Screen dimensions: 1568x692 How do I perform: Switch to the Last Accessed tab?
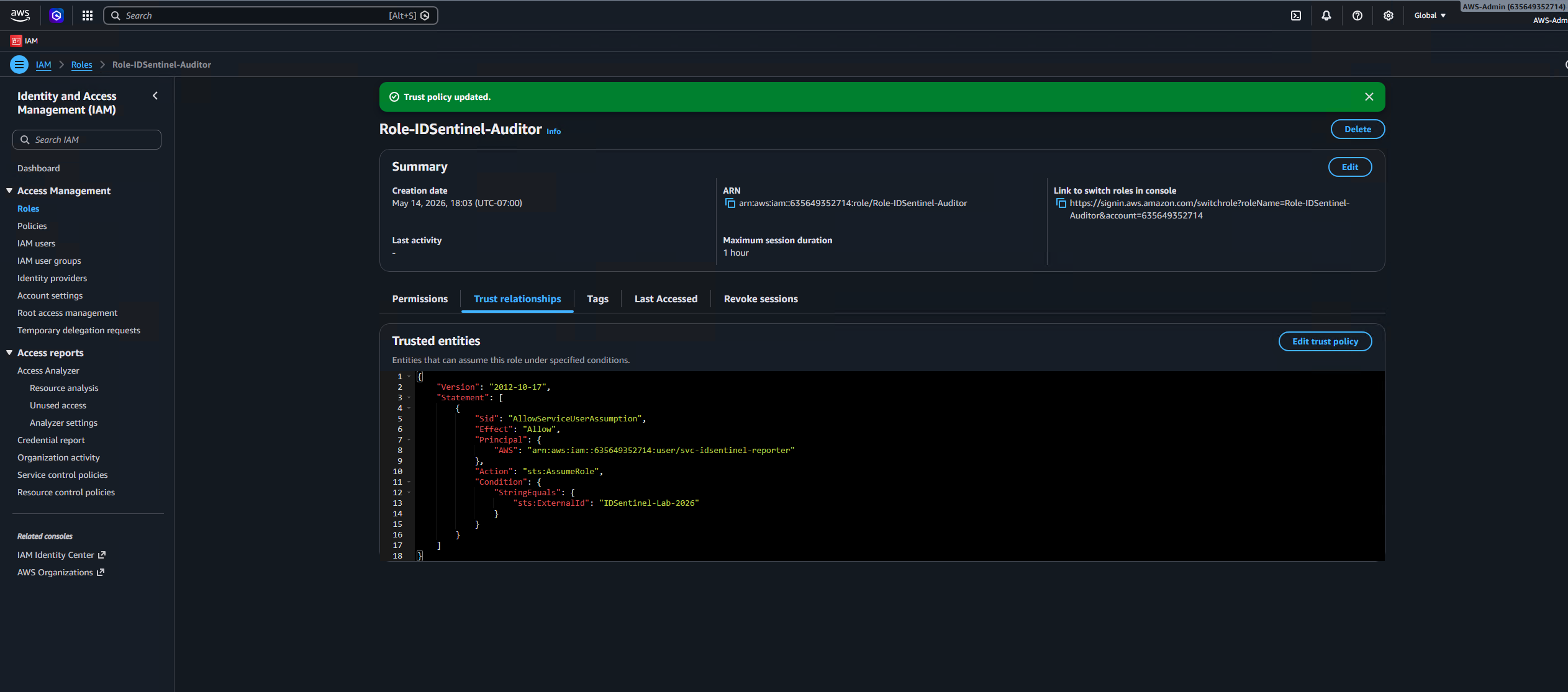[x=666, y=299]
